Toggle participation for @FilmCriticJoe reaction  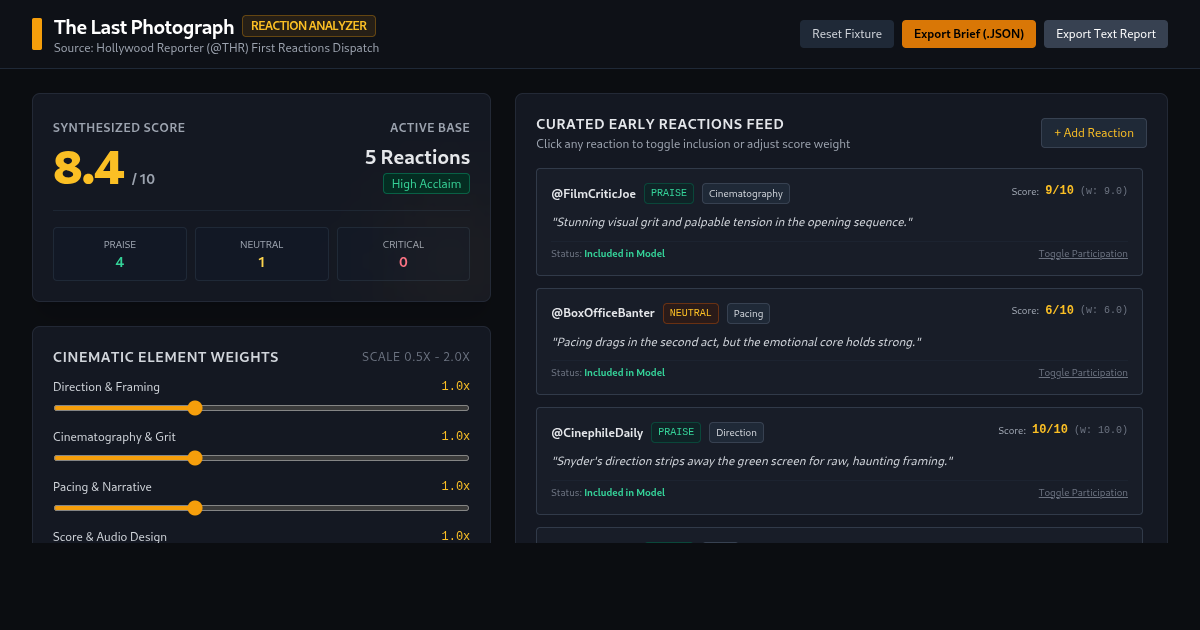click(1083, 254)
